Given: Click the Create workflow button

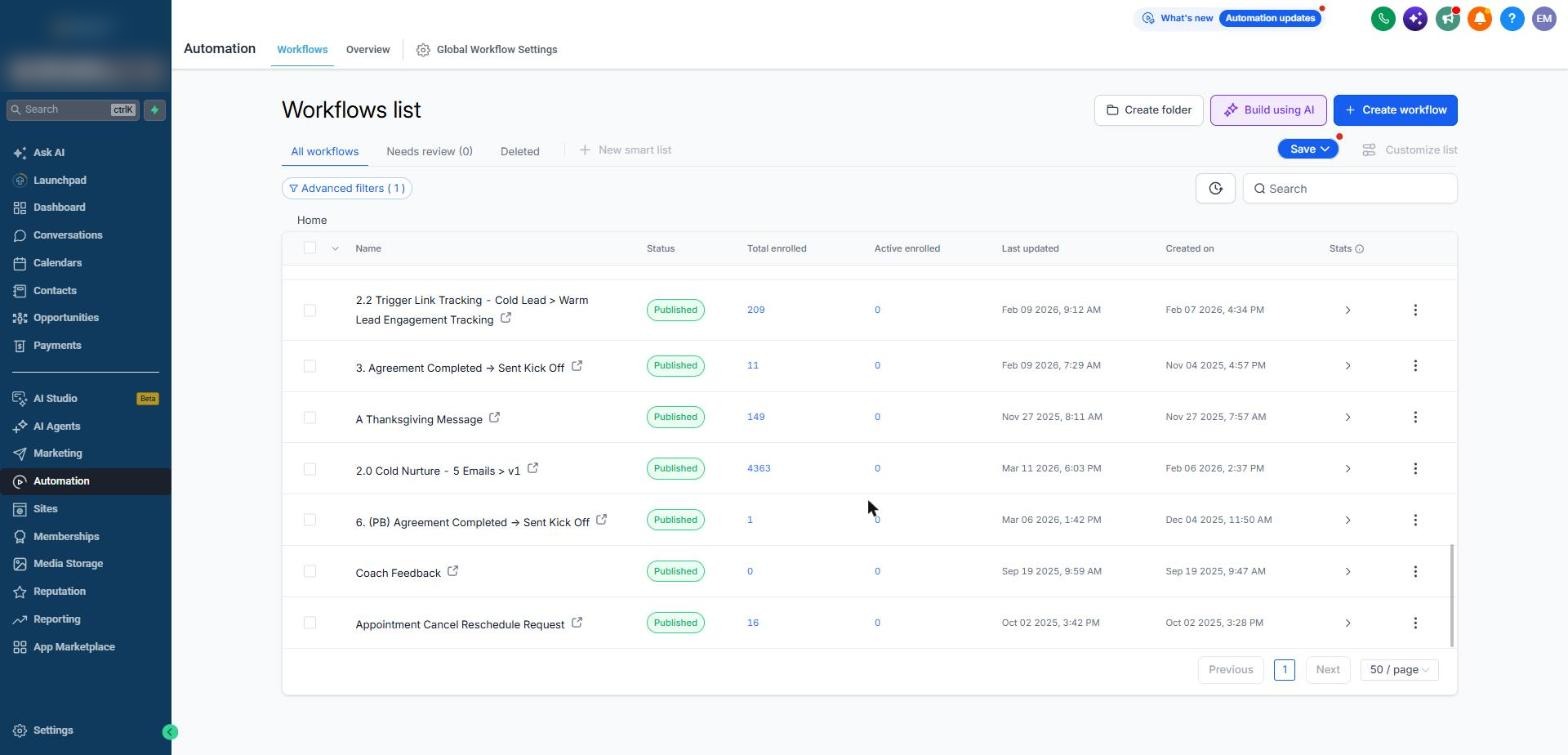Looking at the screenshot, I should click(1395, 110).
